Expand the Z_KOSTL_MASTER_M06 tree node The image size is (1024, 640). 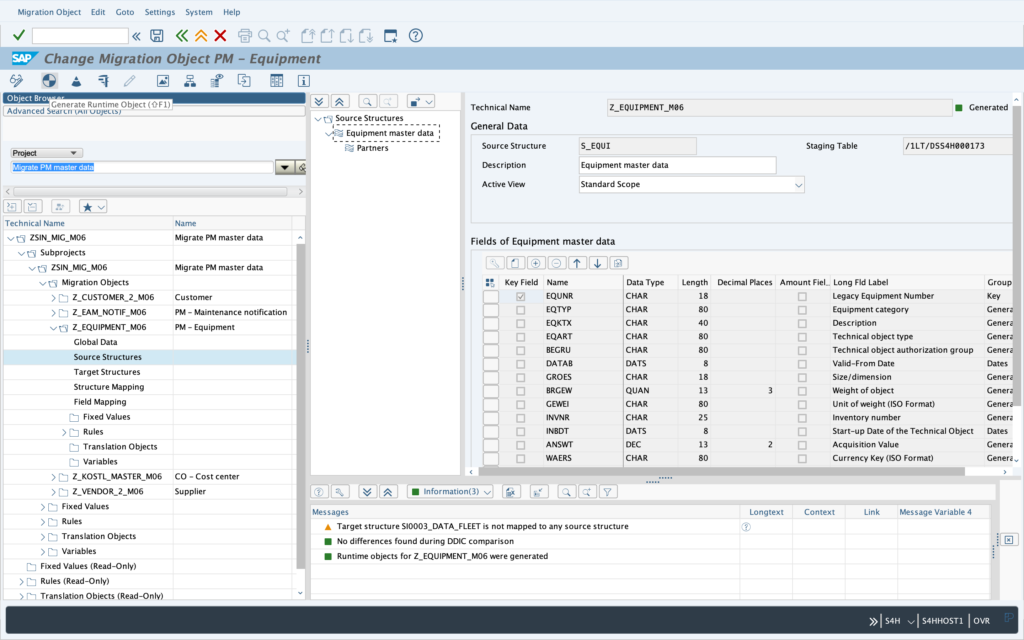(x=54, y=477)
